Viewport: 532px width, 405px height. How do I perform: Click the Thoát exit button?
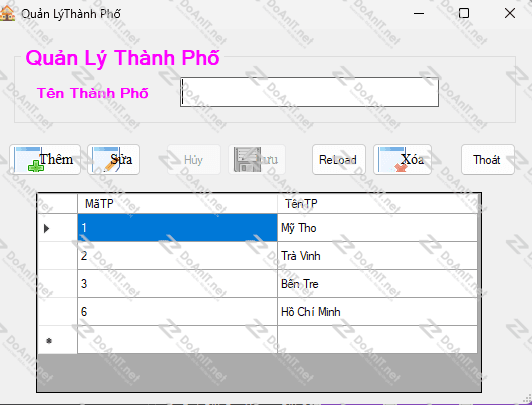coord(488,159)
